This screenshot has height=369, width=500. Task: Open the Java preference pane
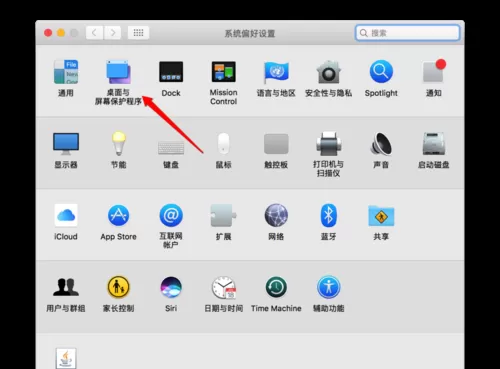point(66,358)
